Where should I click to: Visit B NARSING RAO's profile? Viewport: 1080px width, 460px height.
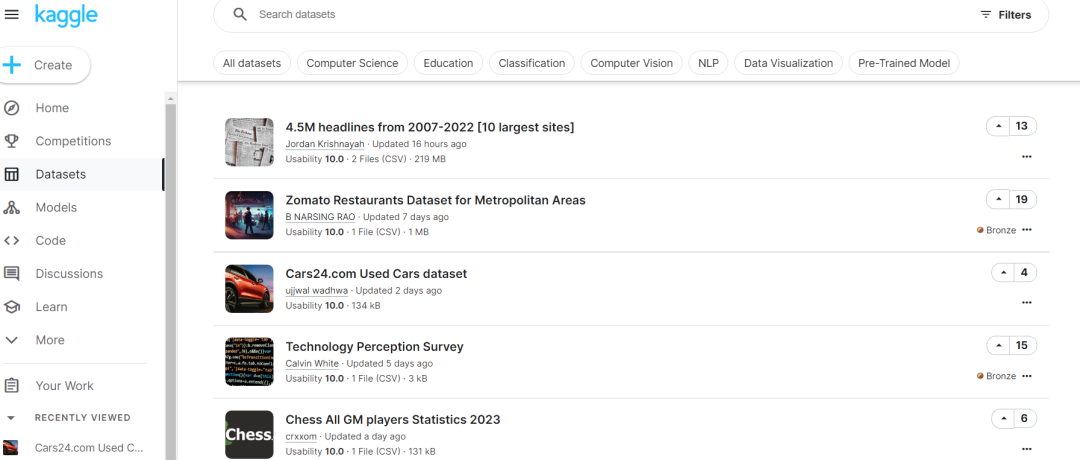point(320,217)
